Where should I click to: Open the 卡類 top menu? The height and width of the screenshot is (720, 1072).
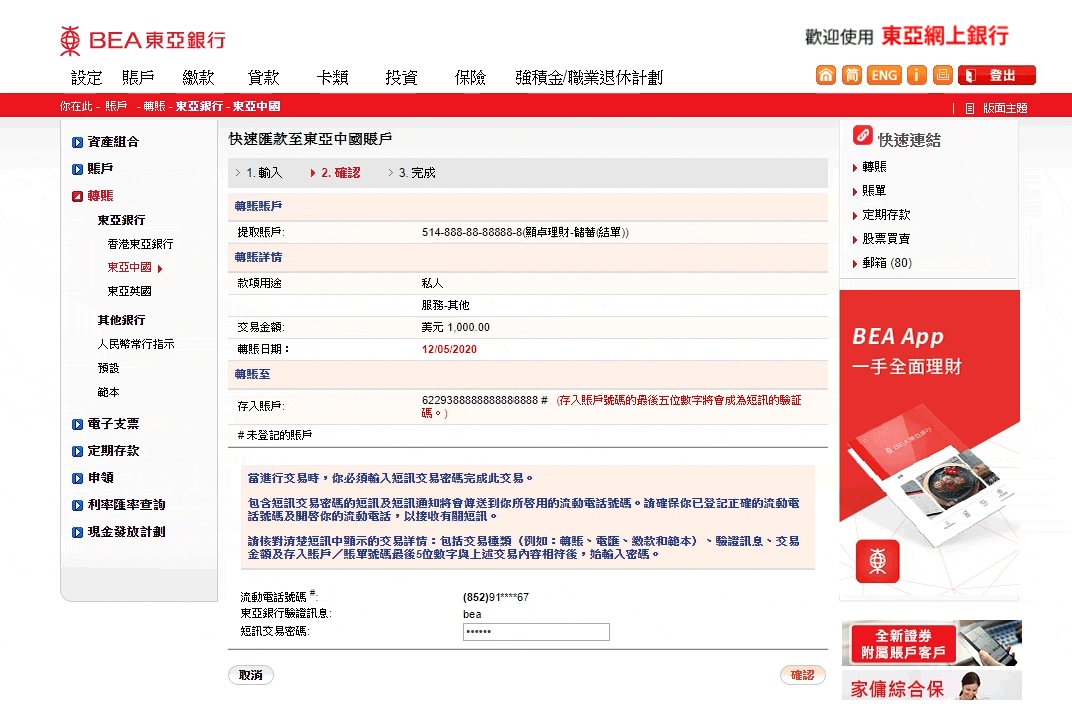[333, 78]
